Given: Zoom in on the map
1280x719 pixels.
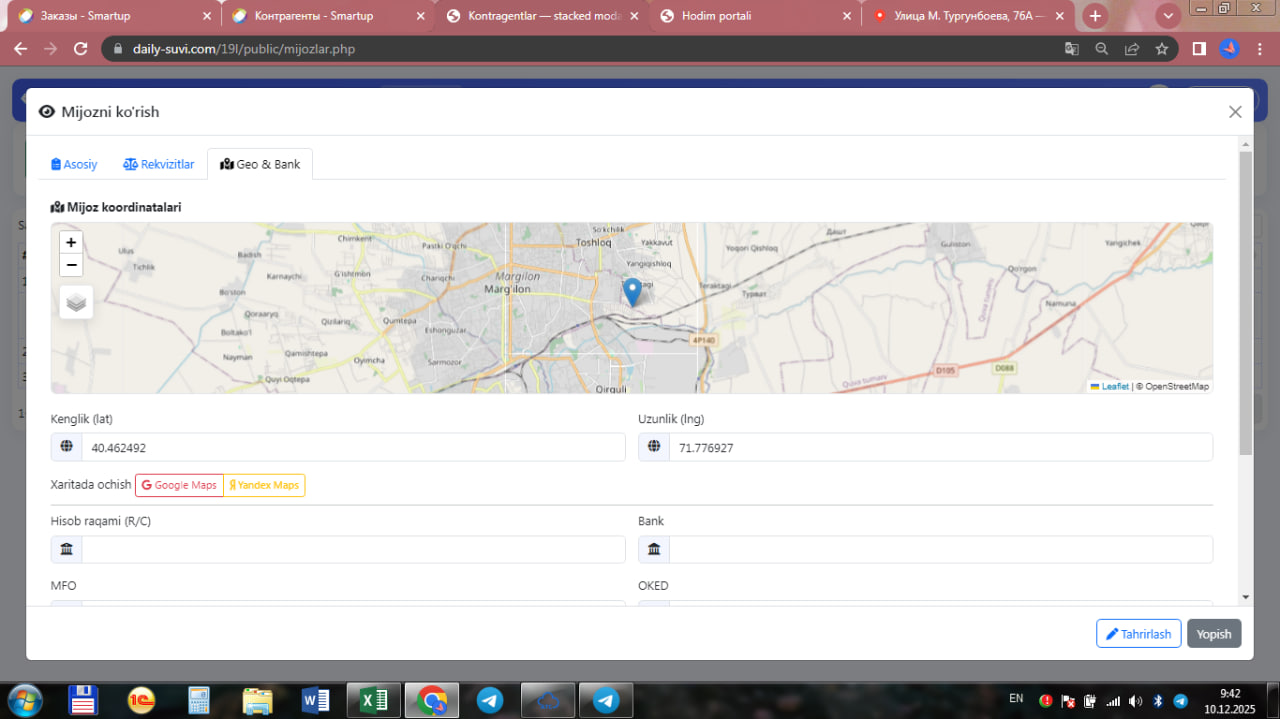Looking at the screenshot, I should click(71, 242).
